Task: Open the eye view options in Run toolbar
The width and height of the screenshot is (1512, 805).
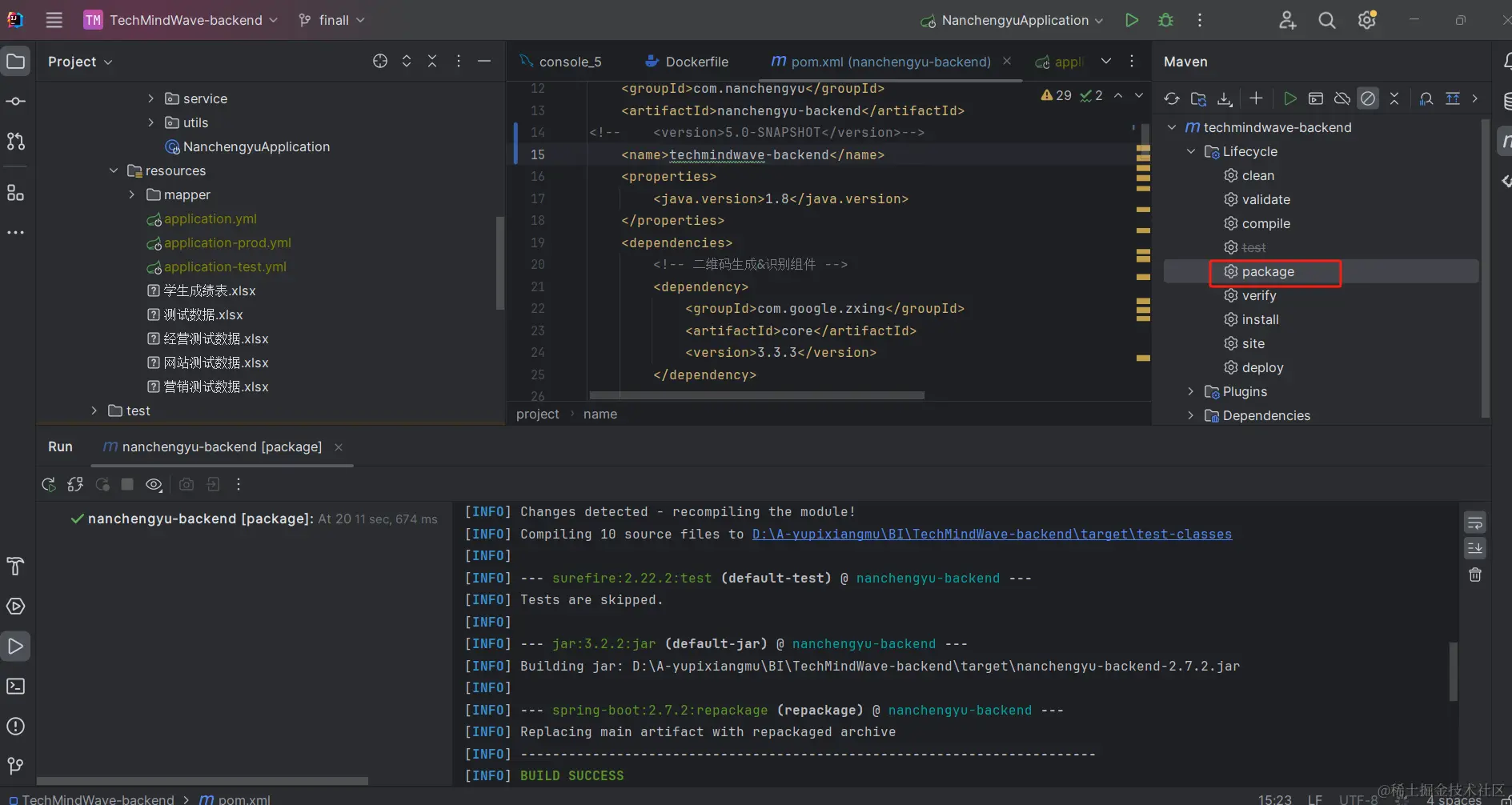Action: [154, 484]
